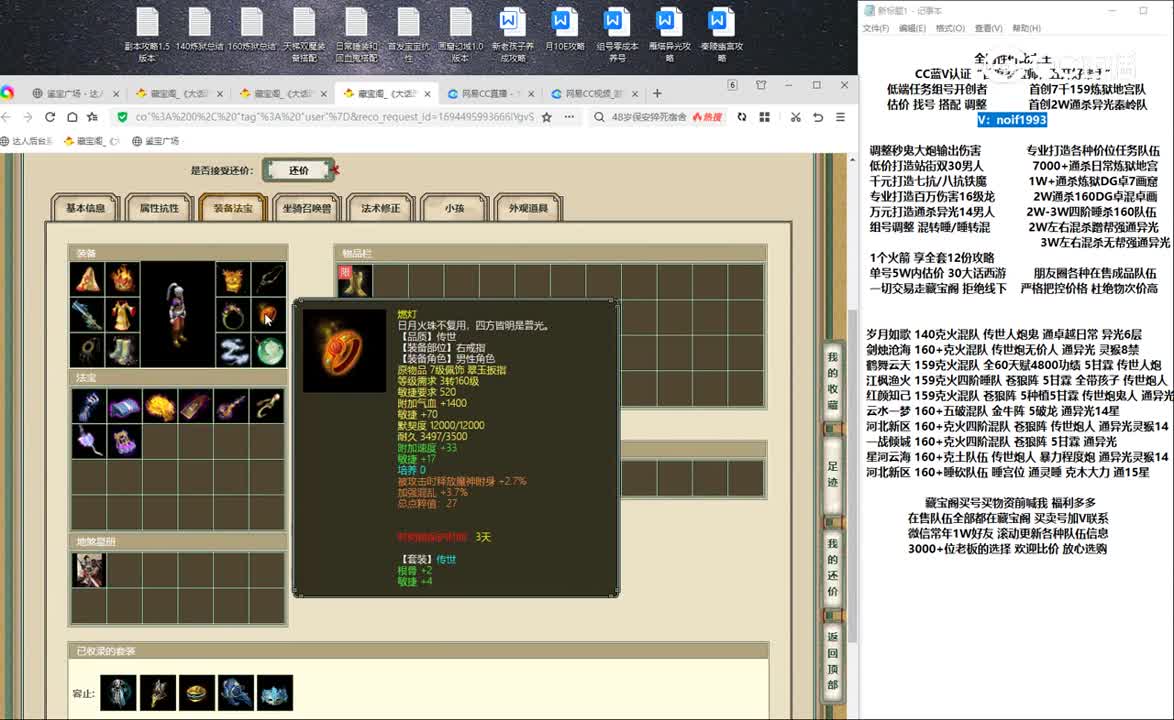Select the golden lion-mask equipment icon
Screen dimensions: 1174x720
click(x=233, y=279)
